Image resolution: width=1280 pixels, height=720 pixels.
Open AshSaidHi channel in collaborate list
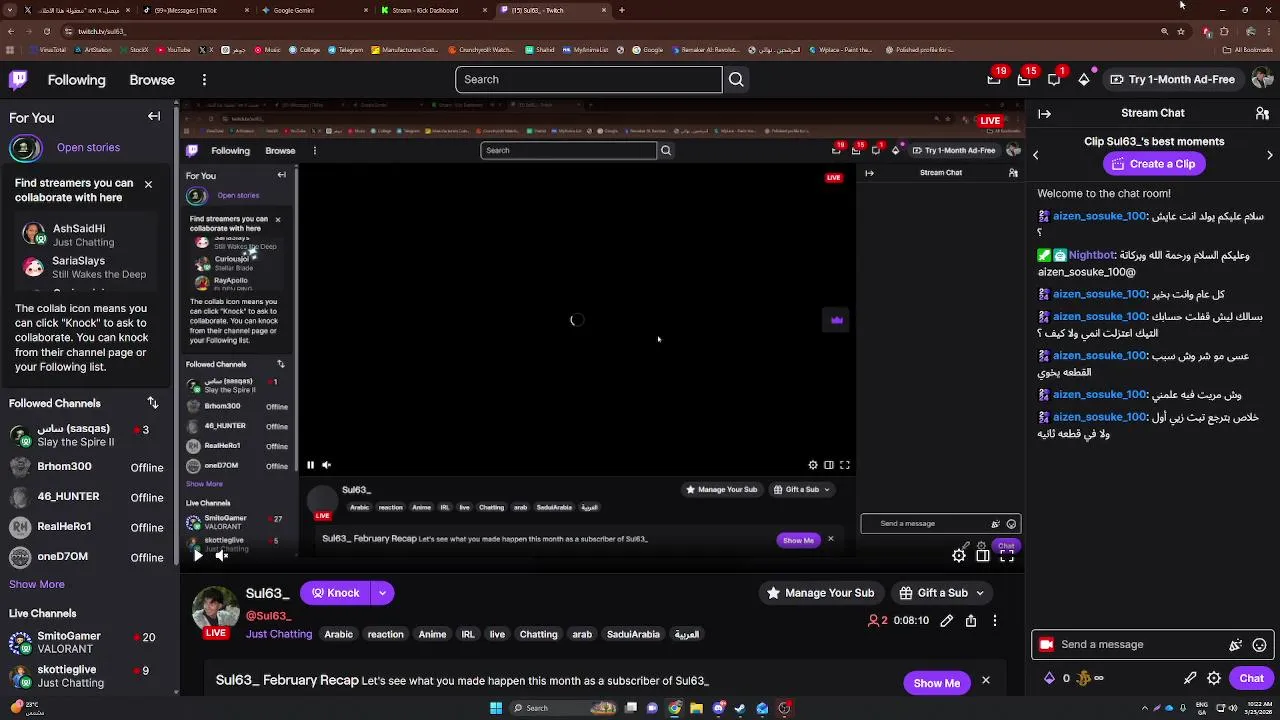(x=84, y=235)
